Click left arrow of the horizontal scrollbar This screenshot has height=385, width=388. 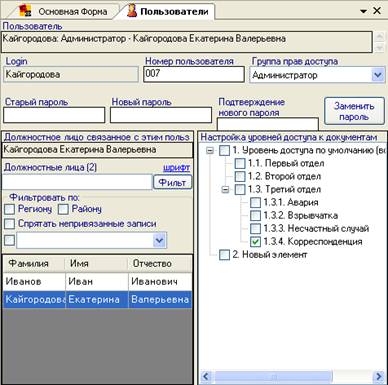point(205,377)
